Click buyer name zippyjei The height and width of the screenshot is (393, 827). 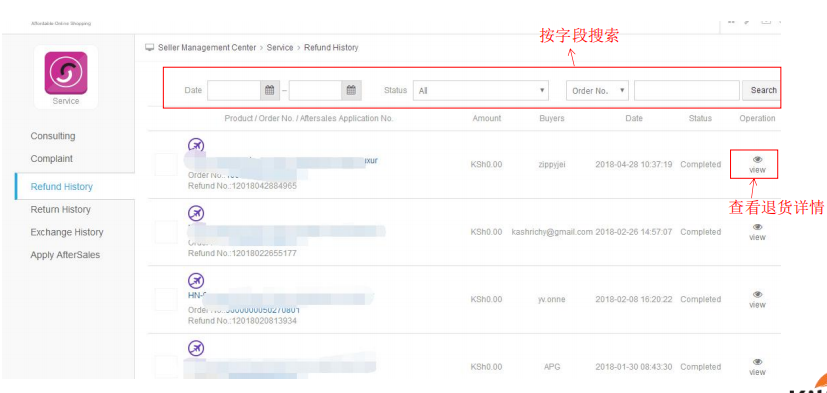click(552, 165)
